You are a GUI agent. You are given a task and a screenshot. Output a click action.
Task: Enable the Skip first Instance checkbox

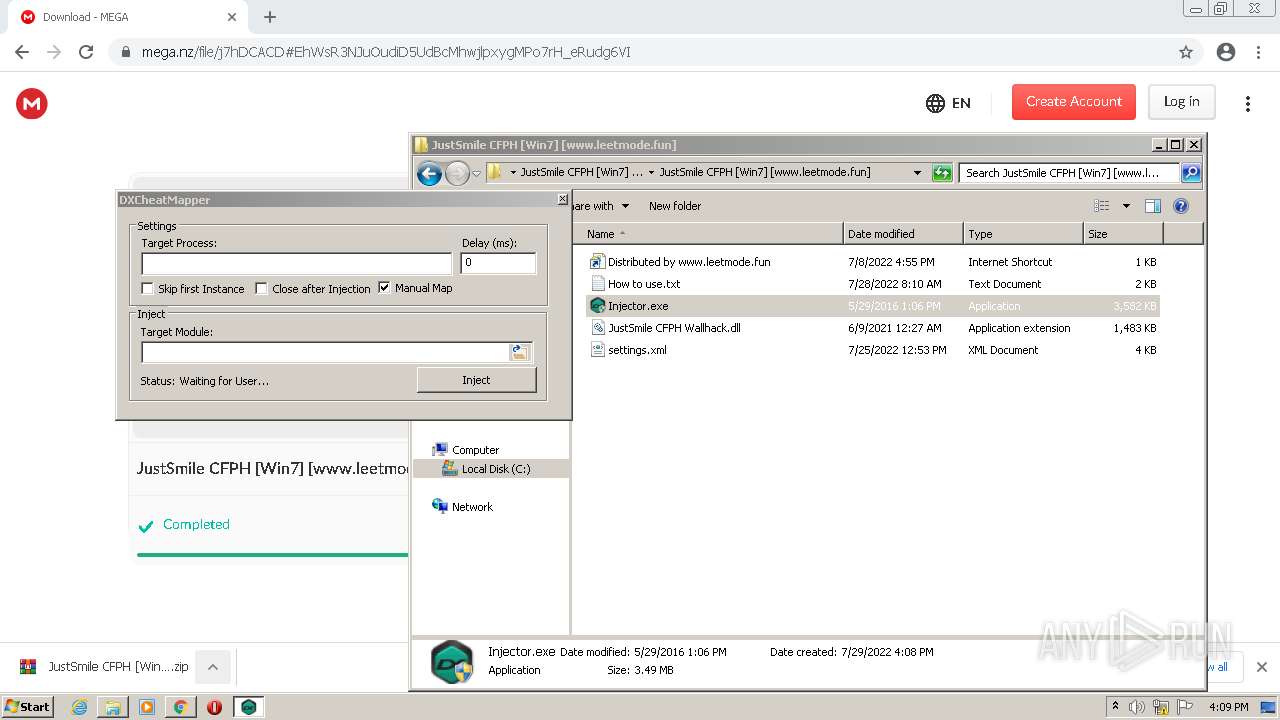148,289
